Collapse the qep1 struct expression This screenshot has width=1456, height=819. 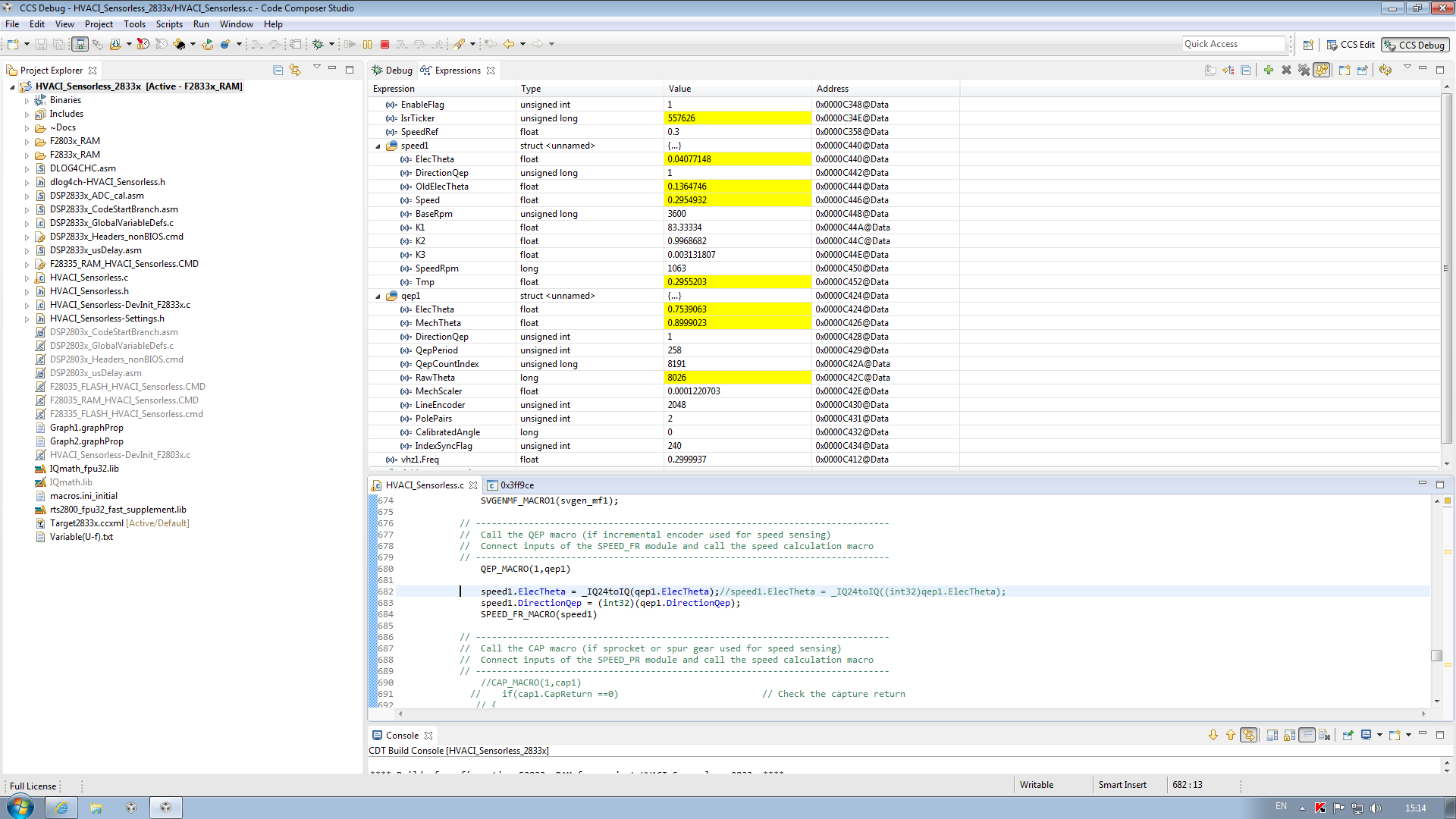click(378, 297)
